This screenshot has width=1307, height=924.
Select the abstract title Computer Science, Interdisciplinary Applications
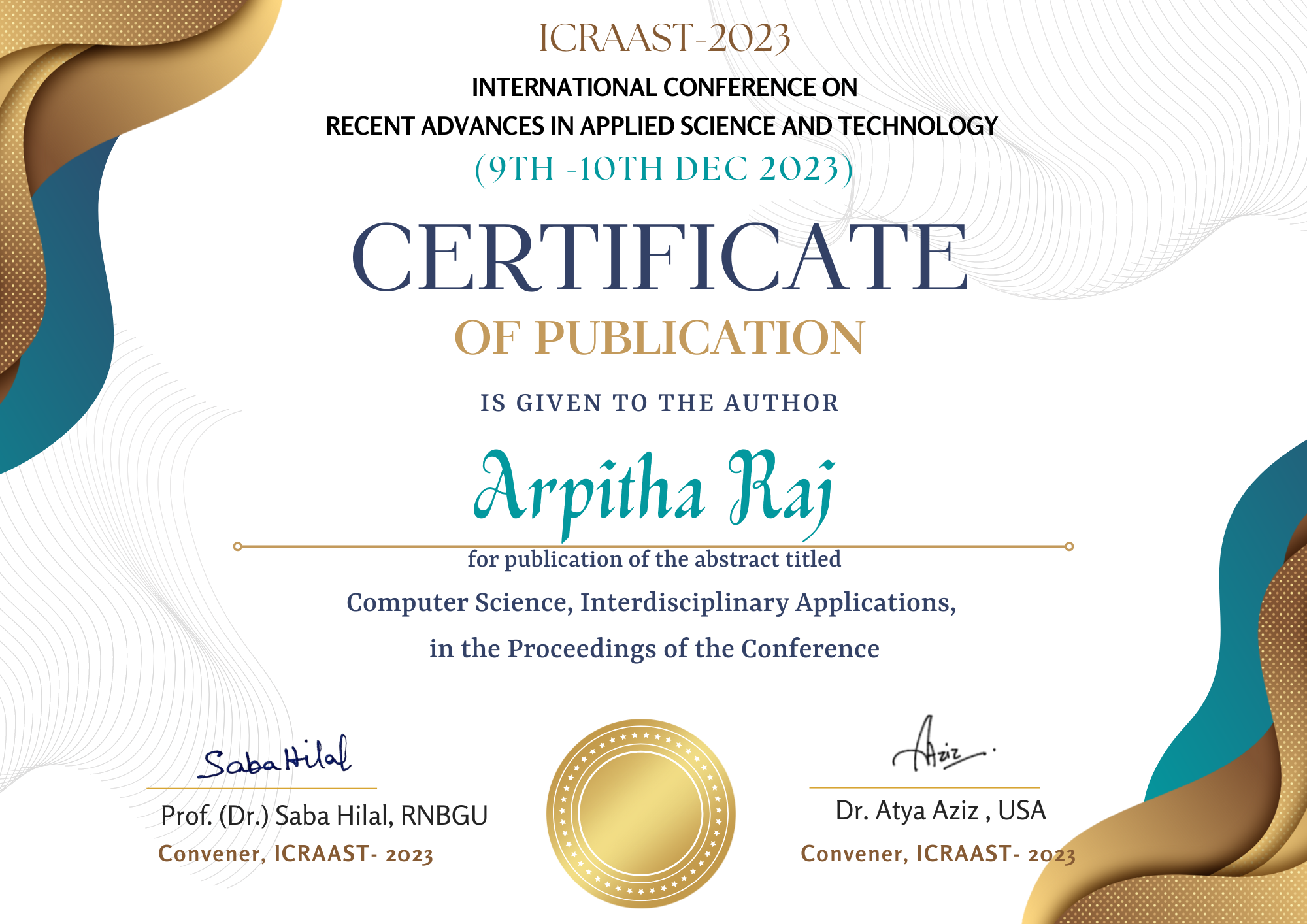(x=651, y=603)
